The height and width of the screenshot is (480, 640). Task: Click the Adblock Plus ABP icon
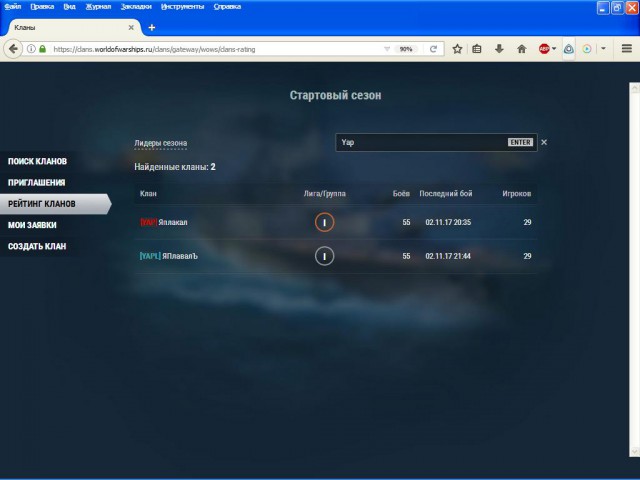point(544,49)
